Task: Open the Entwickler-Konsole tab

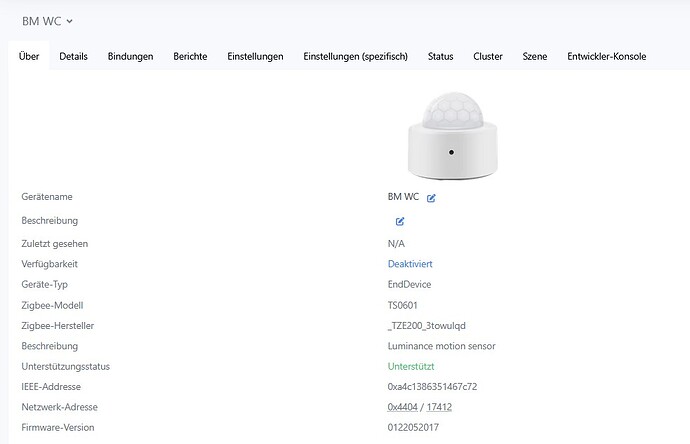Action: (x=606, y=56)
